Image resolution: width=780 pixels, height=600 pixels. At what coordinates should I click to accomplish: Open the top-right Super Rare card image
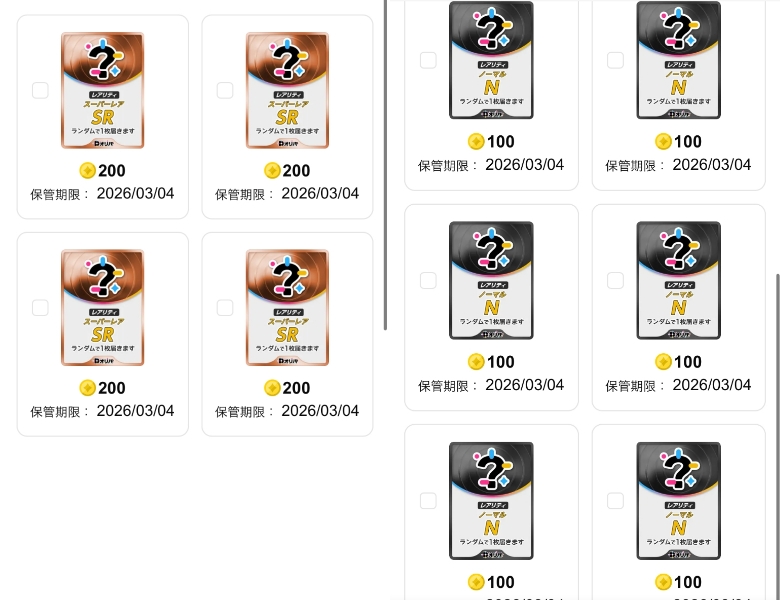coord(287,91)
